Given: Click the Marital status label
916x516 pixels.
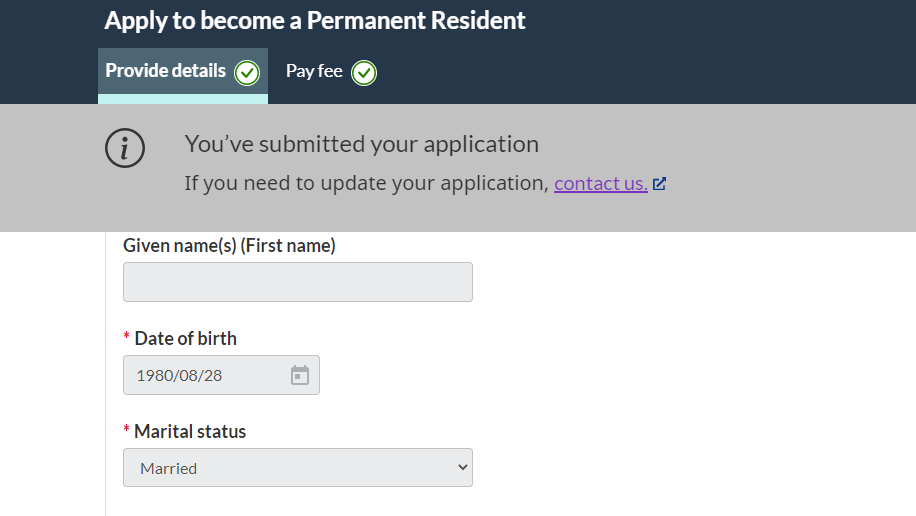Looking at the screenshot, I should click(x=190, y=432).
